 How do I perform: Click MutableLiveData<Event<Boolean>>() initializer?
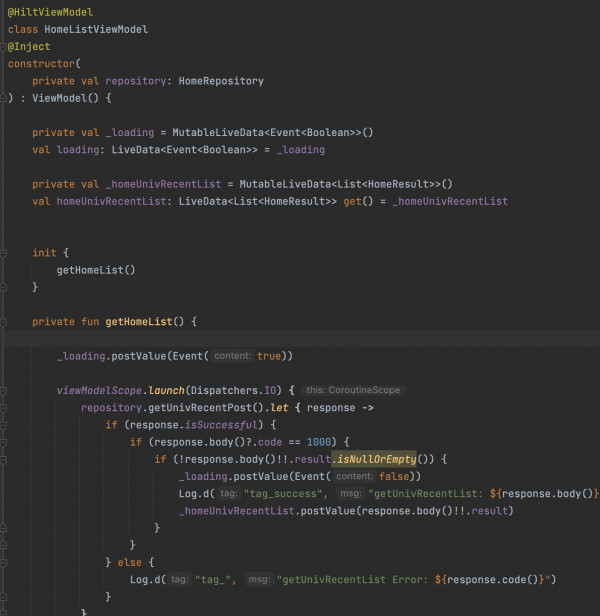click(272, 133)
